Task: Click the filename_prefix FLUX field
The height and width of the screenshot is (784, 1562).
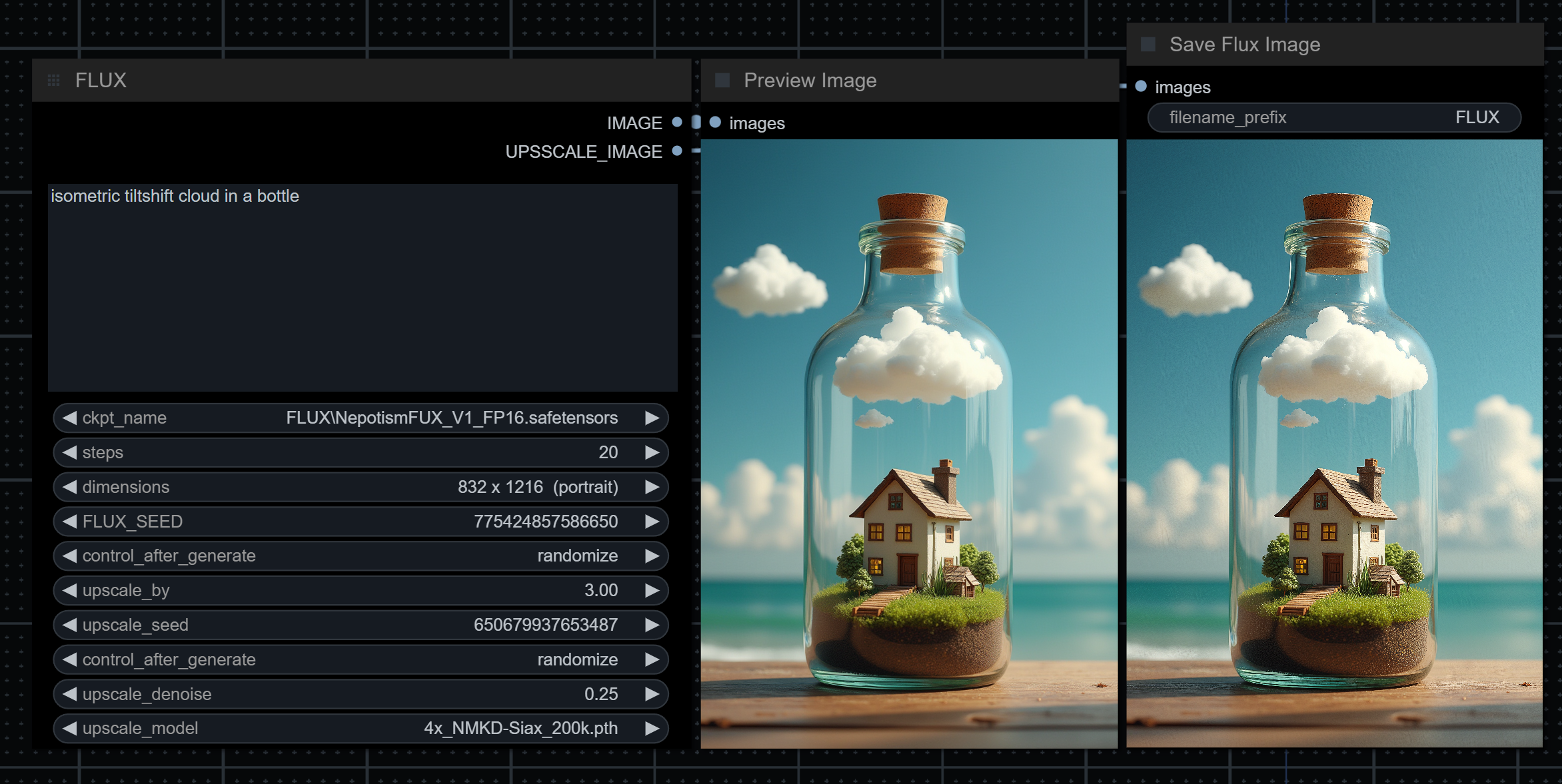Action: point(1334,118)
